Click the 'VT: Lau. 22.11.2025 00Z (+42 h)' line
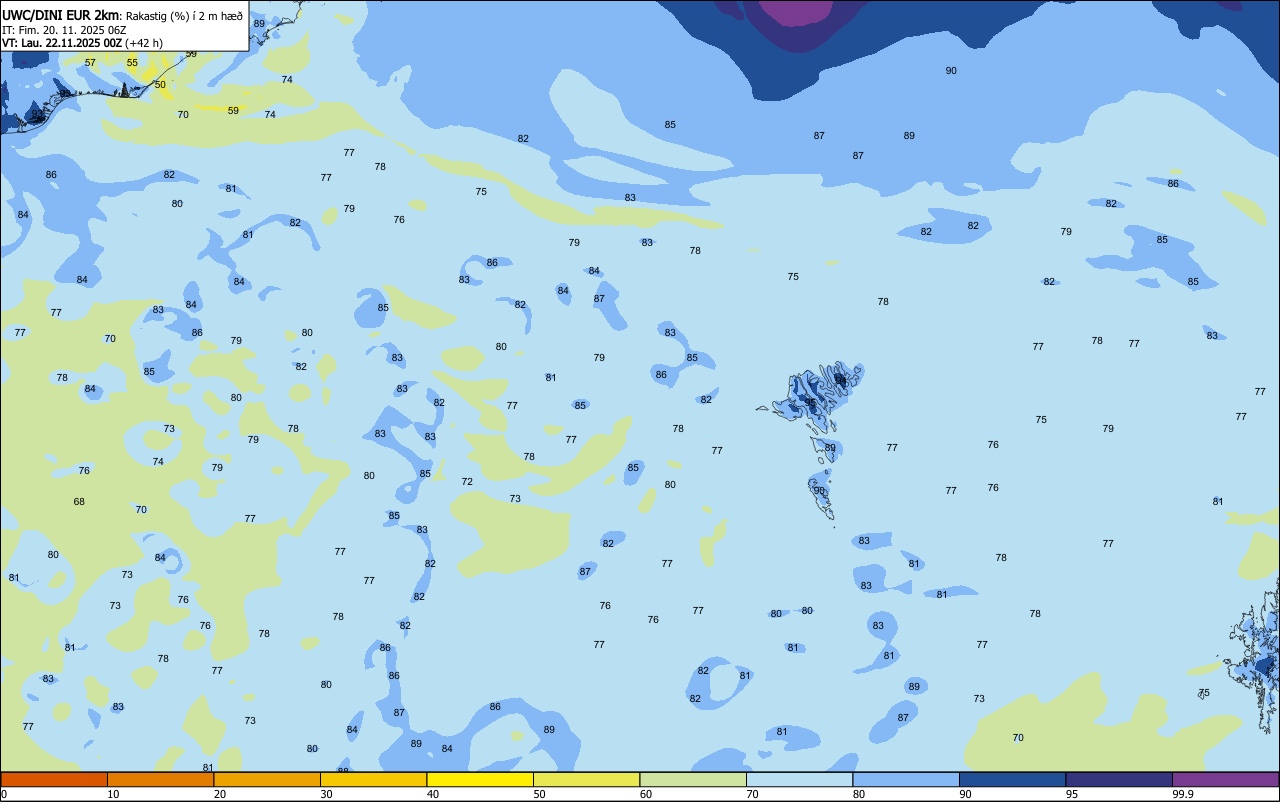 tap(82, 43)
